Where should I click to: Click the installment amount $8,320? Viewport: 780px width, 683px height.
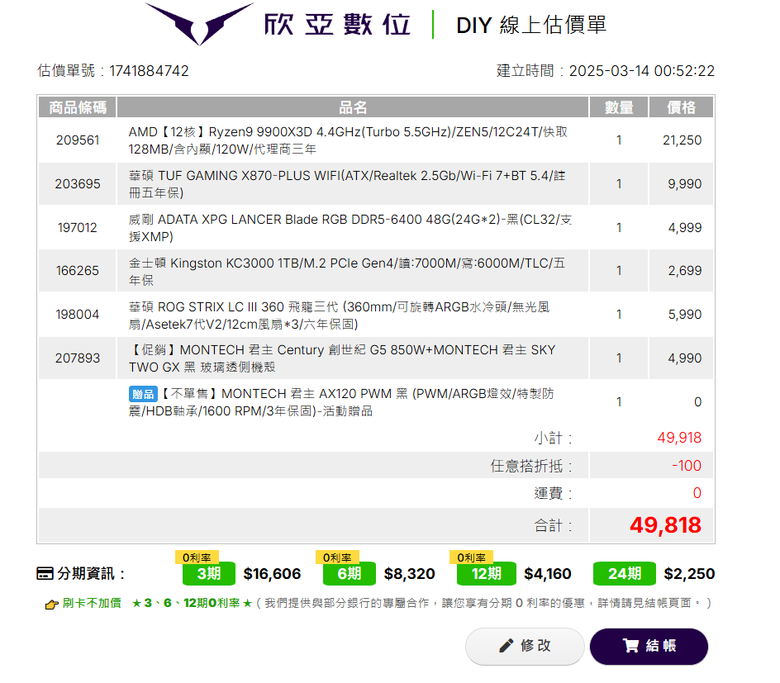click(409, 574)
